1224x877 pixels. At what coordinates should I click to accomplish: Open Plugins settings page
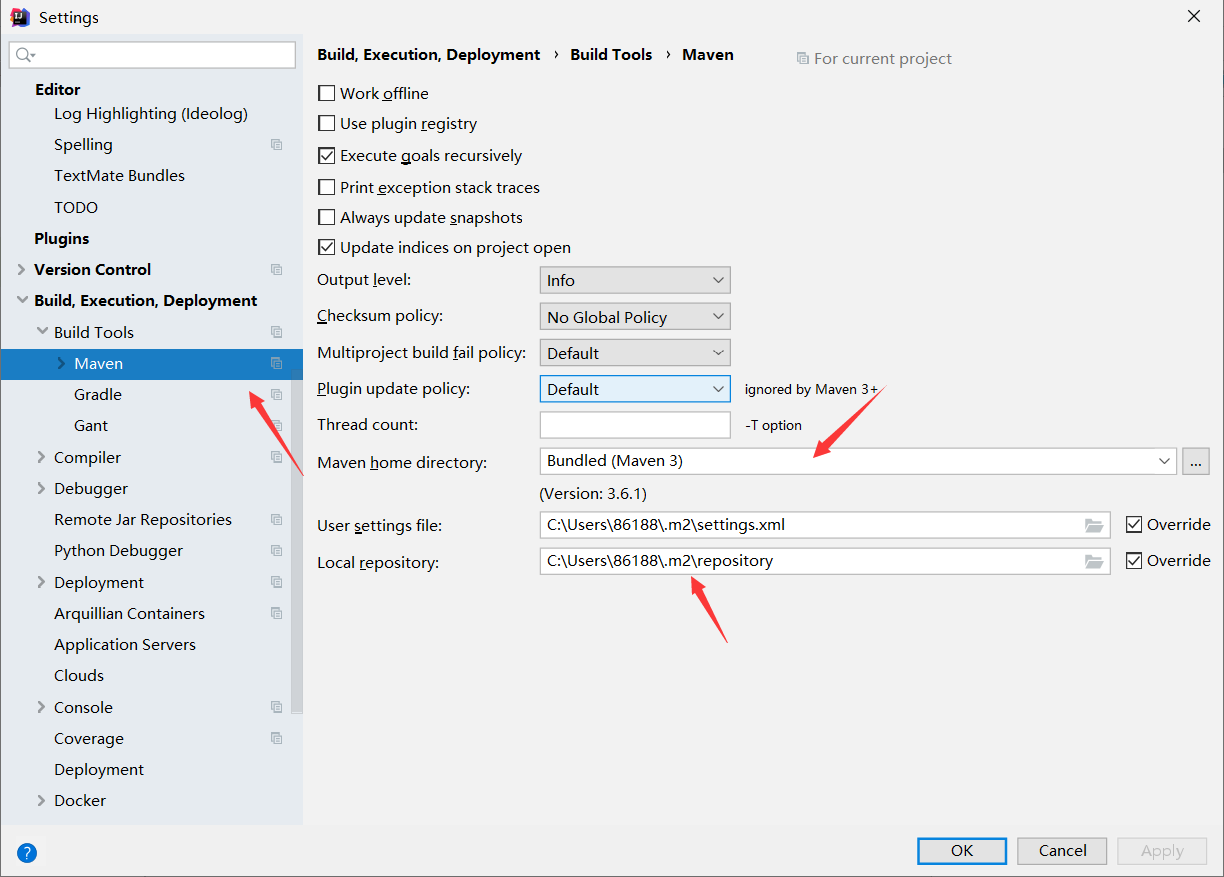click(62, 239)
